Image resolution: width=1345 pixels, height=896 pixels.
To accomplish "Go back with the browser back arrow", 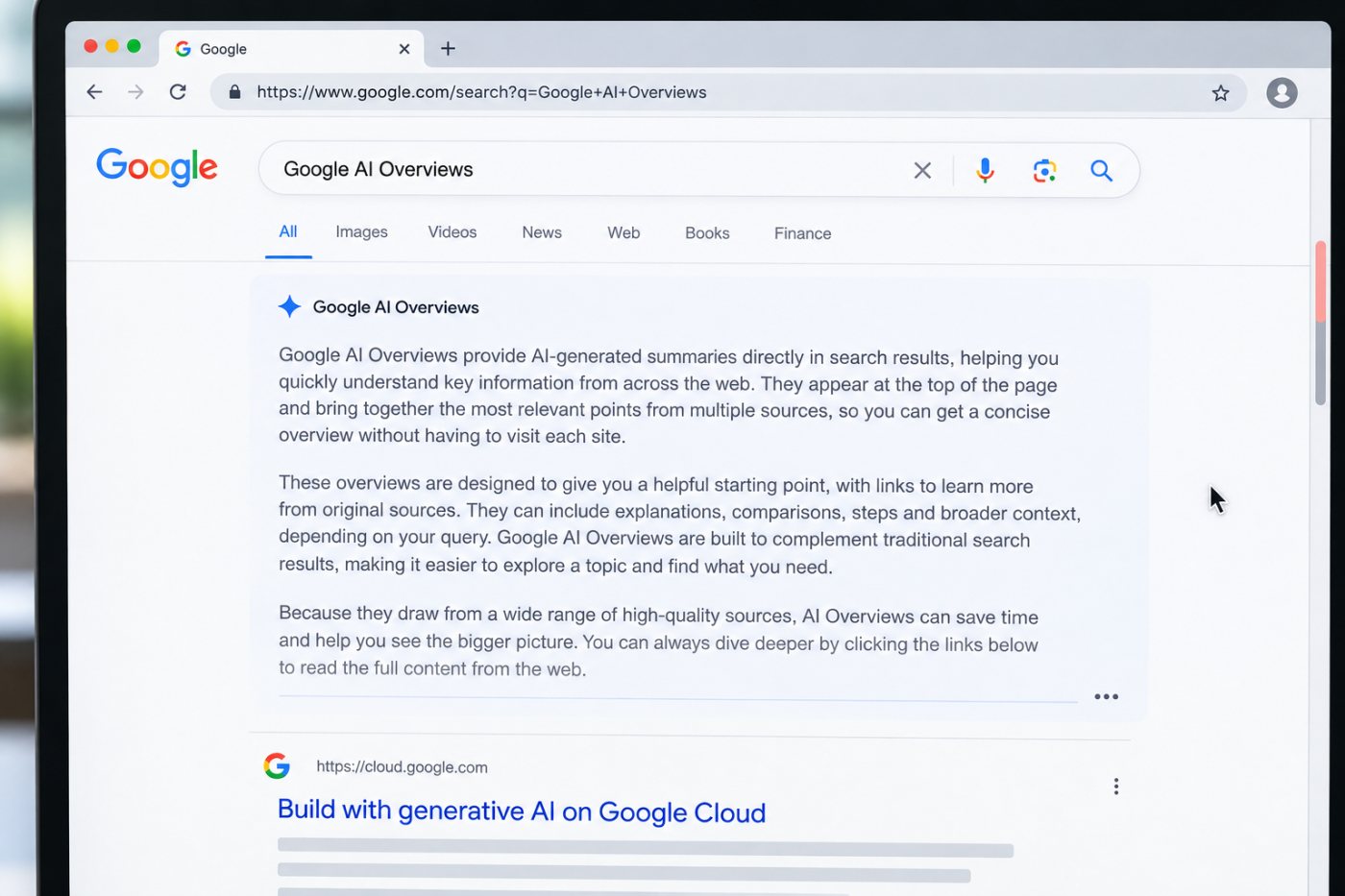I will (x=94, y=92).
